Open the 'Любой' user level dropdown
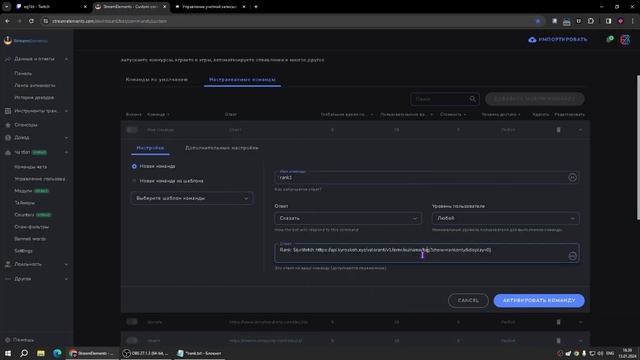The image size is (640, 360). point(505,218)
